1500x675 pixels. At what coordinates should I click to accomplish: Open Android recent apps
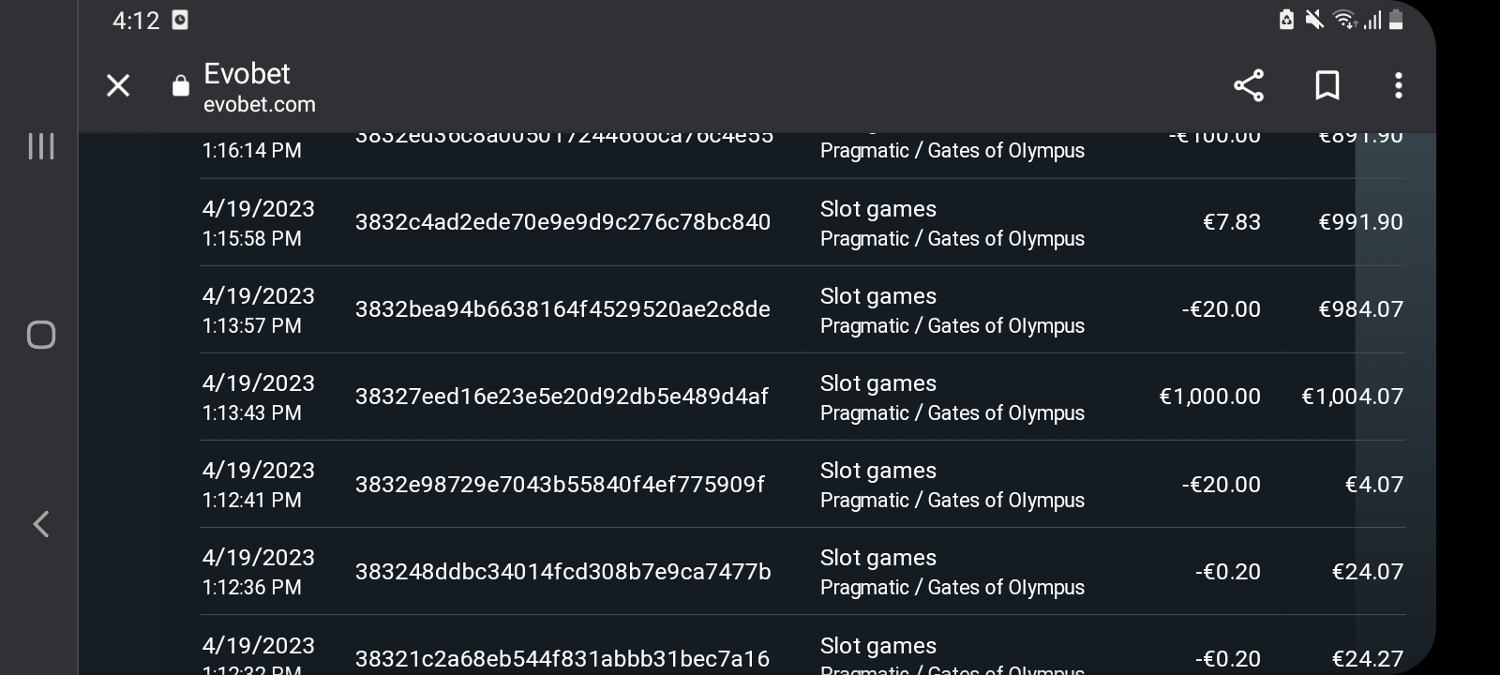tap(41, 146)
